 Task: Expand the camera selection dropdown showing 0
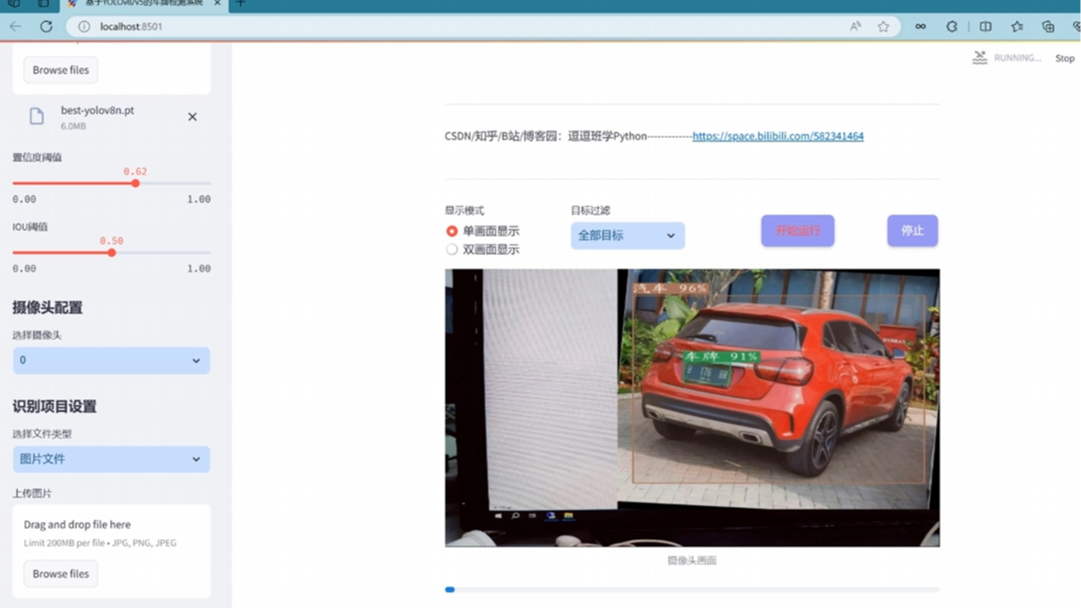coord(111,361)
